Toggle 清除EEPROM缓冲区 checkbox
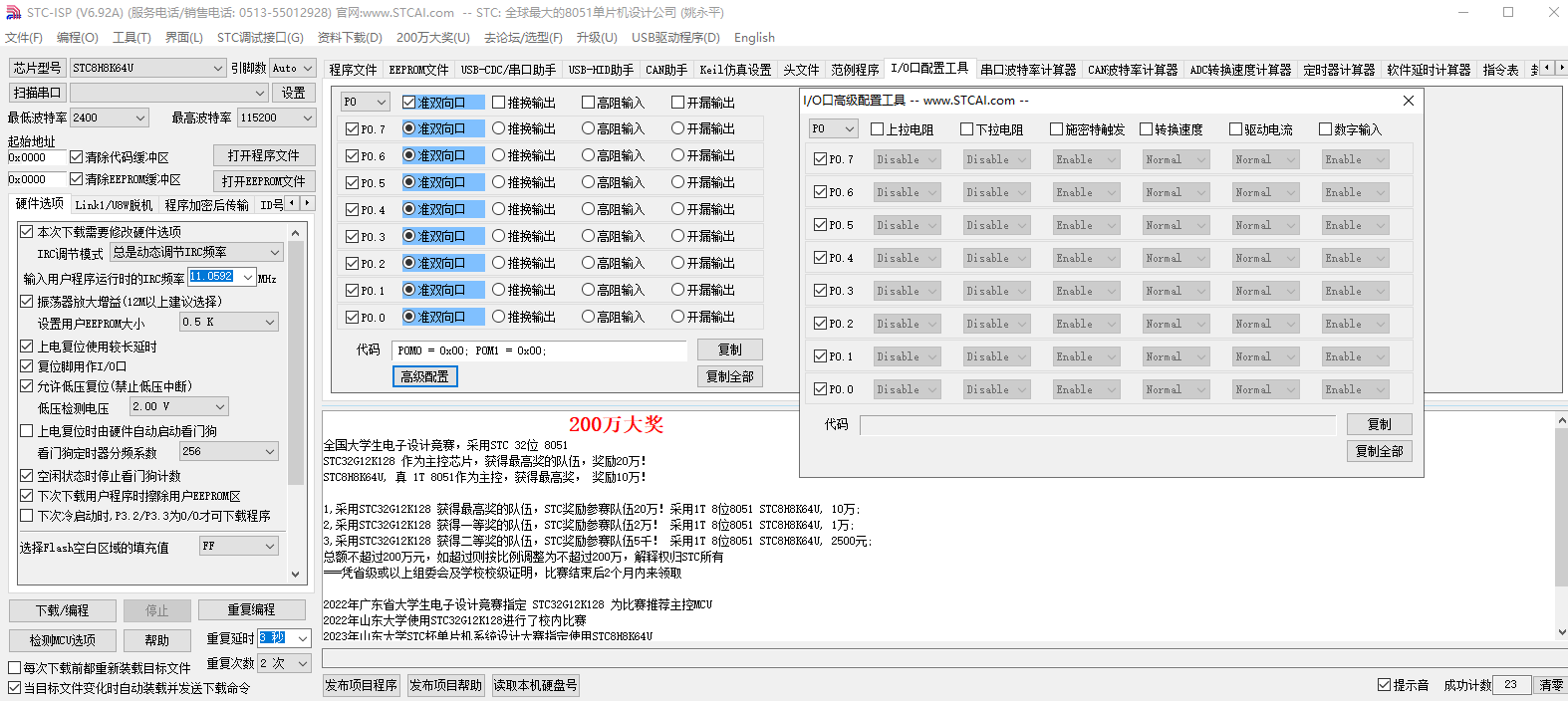Viewport: 1568px width, 701px height. pos(126,180)
